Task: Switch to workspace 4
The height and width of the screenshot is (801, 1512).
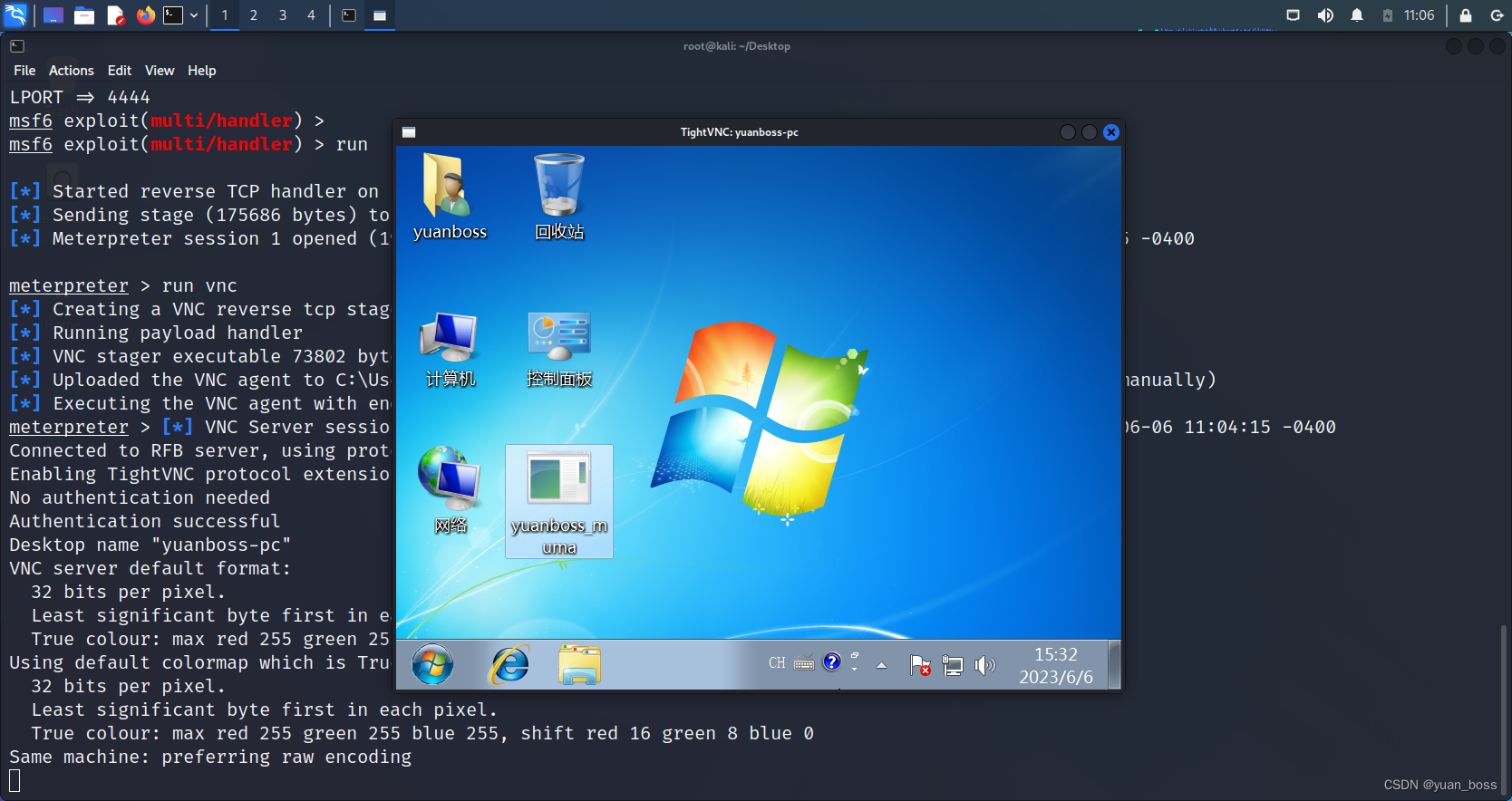Action: click(311, 15)
